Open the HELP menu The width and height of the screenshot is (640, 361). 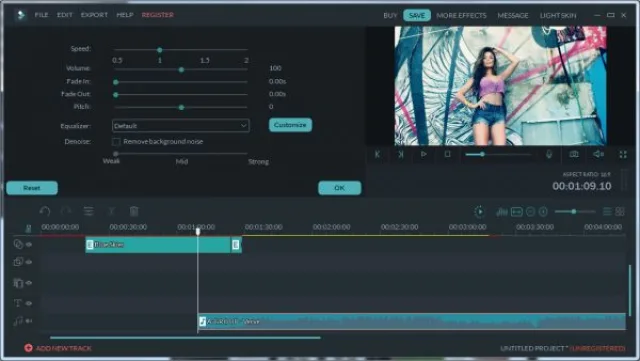125,15
